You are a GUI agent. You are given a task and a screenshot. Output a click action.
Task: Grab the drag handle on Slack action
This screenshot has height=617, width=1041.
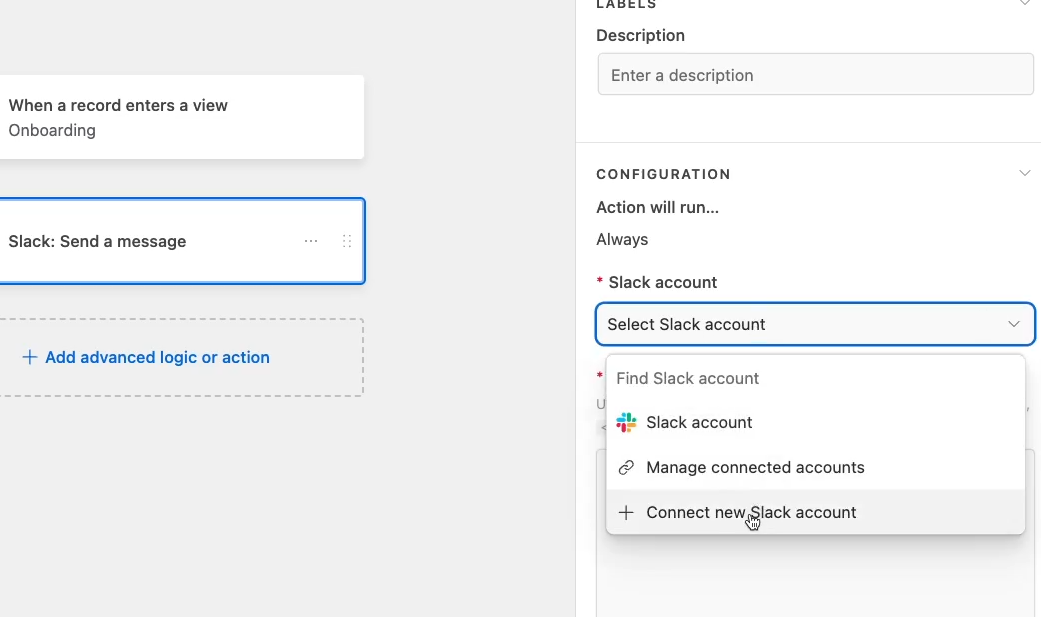(x=347, y=241)
